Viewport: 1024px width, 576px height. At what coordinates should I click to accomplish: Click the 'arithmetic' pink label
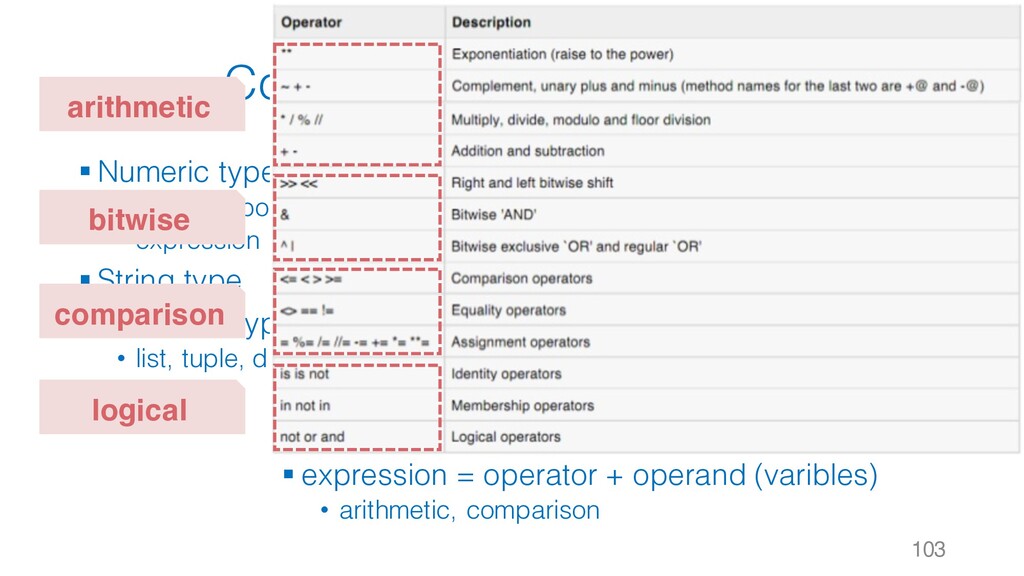[x=140, y=106]
